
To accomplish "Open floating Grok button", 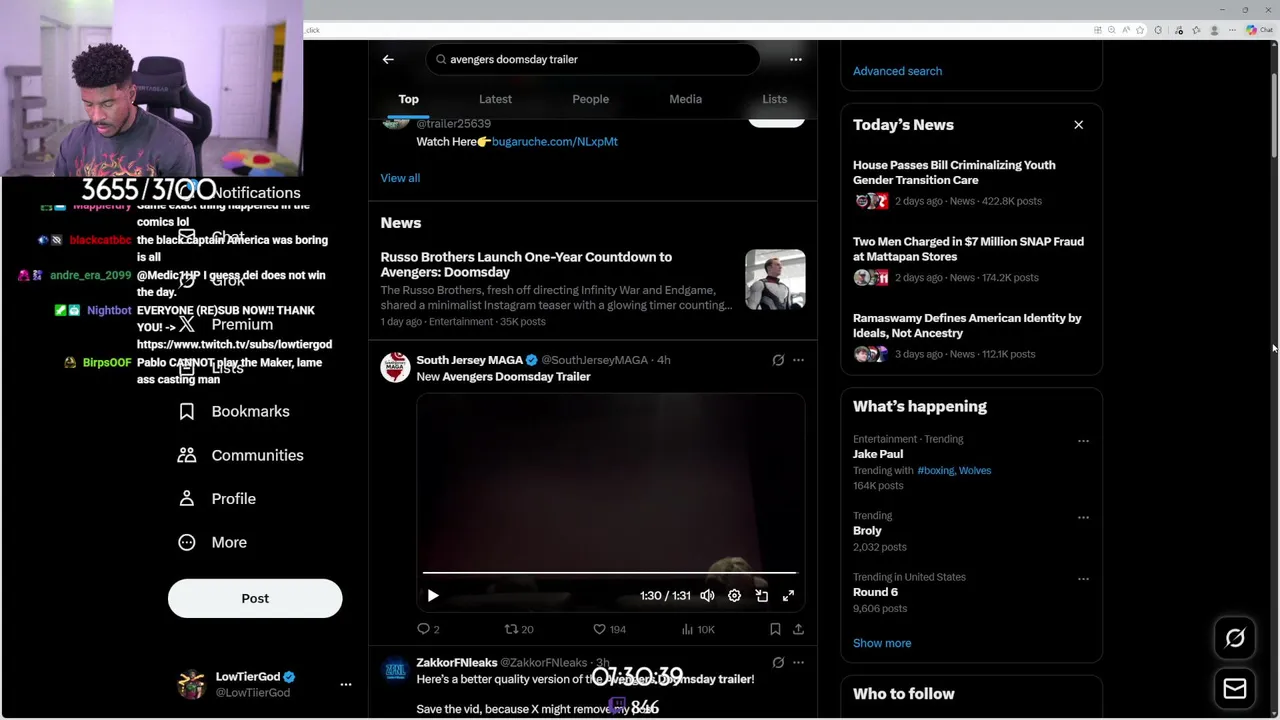I will click(x=1235, y=638).
